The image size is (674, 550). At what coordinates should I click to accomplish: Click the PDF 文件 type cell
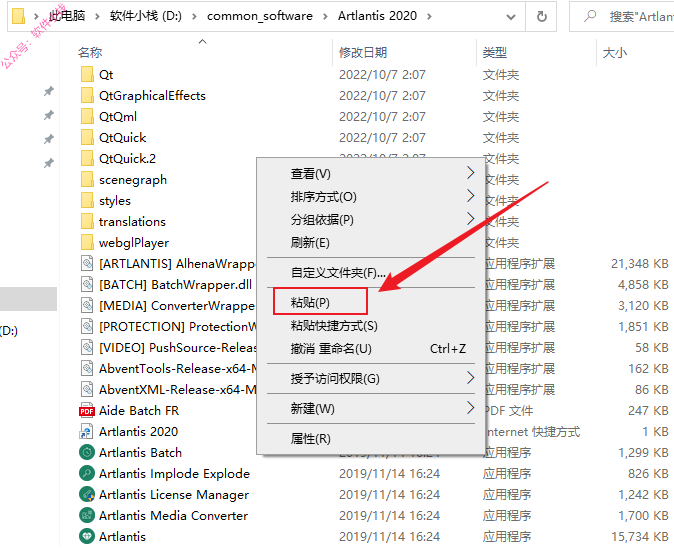coord(509,411)
